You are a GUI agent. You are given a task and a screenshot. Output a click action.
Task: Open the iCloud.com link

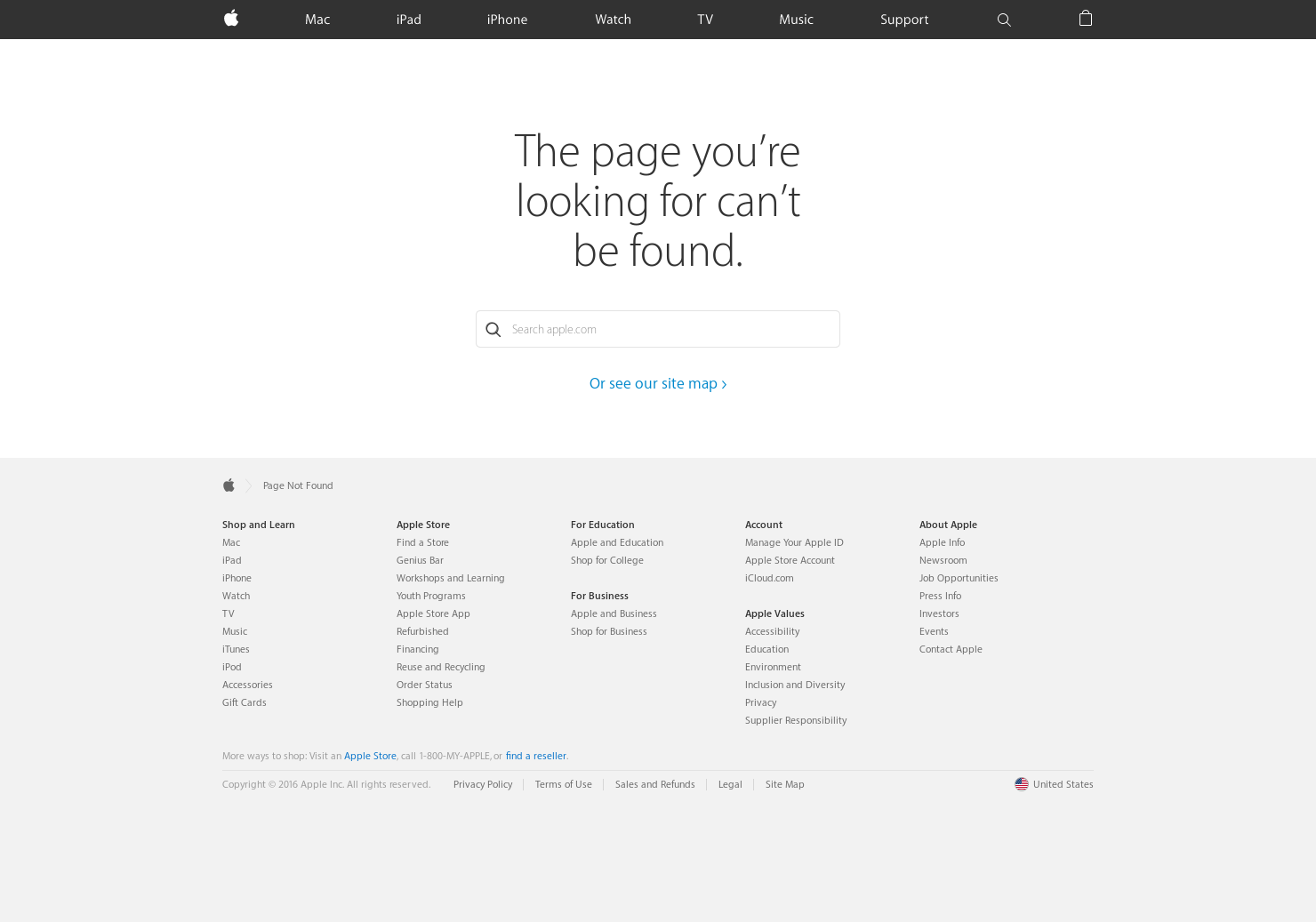click(769, 578)
